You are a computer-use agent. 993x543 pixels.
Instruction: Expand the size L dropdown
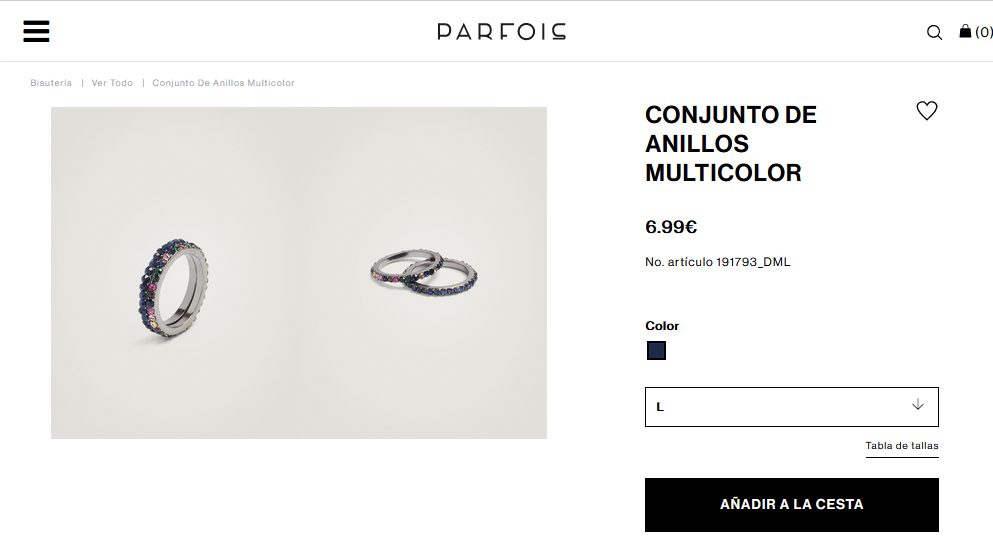(x=792, y=407)
